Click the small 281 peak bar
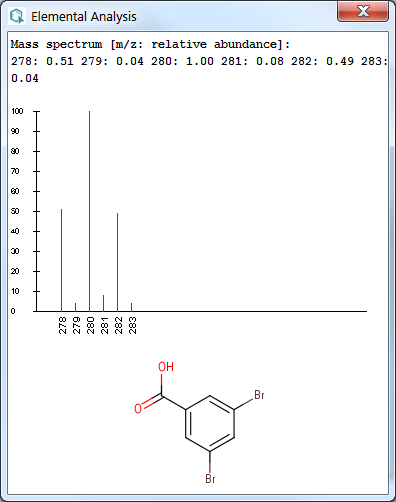The height and width of the screenshot is (502, 396). pyautogui.click(x=103, y=303)
